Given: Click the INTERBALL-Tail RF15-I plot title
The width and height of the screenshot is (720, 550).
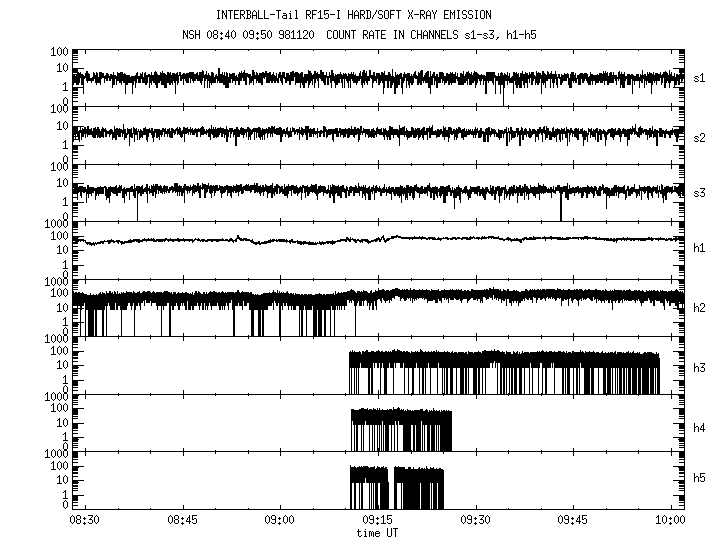Looking at the screenshot, I should [x=353, y=15].
